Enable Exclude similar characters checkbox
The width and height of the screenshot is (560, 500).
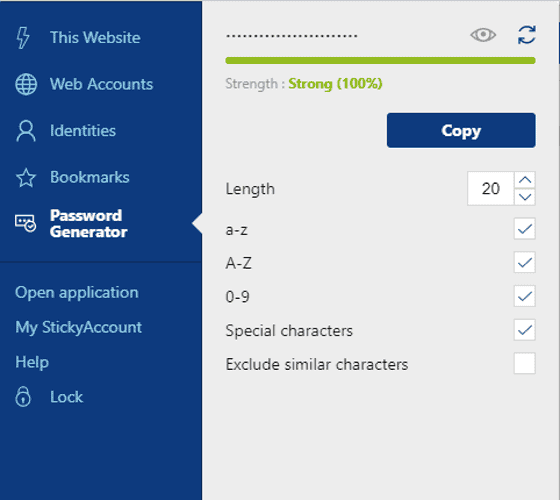tap(525, 363)
